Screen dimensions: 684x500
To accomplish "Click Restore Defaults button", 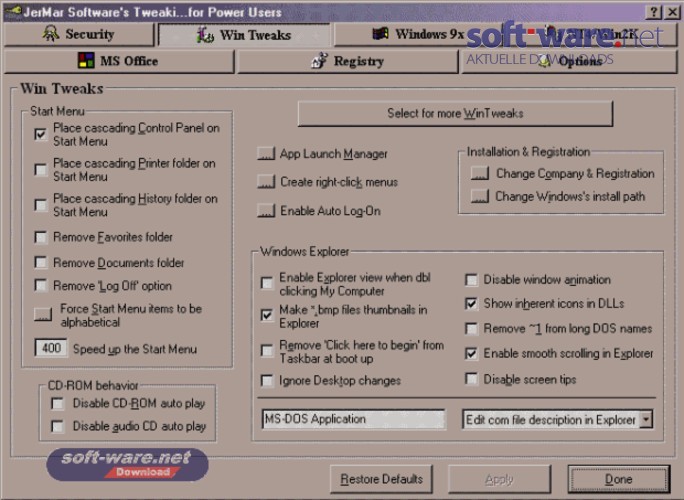I will (381, 479).
